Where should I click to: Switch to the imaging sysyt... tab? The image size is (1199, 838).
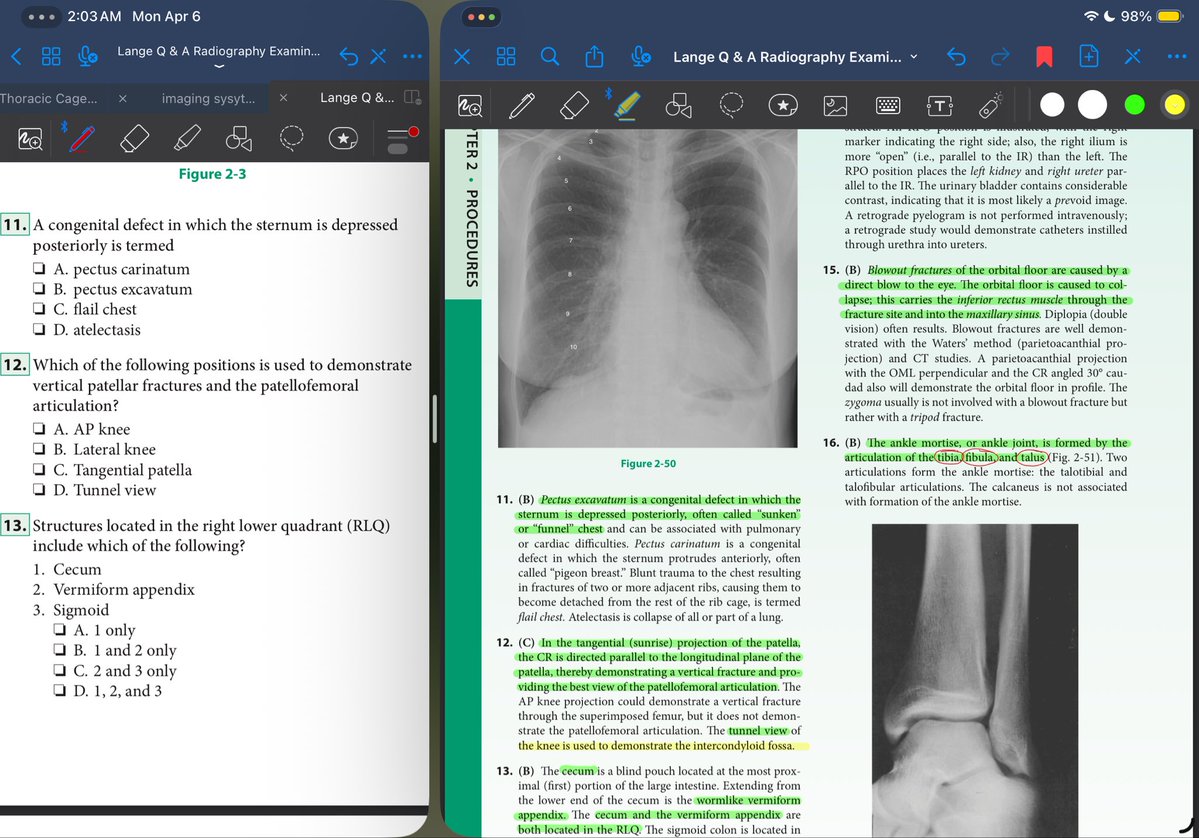click(x=208, y=98)
